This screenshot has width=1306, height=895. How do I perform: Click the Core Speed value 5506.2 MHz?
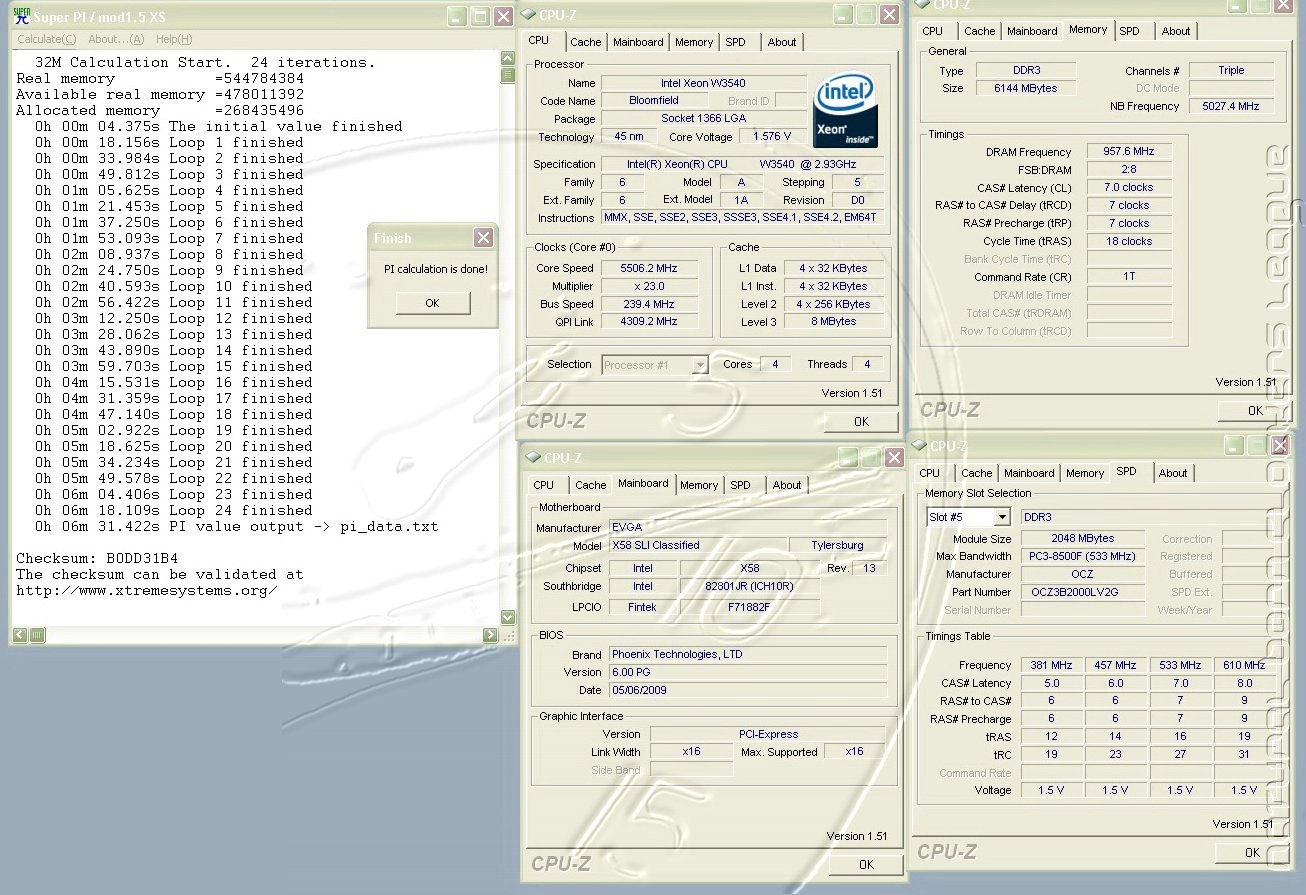648,268
